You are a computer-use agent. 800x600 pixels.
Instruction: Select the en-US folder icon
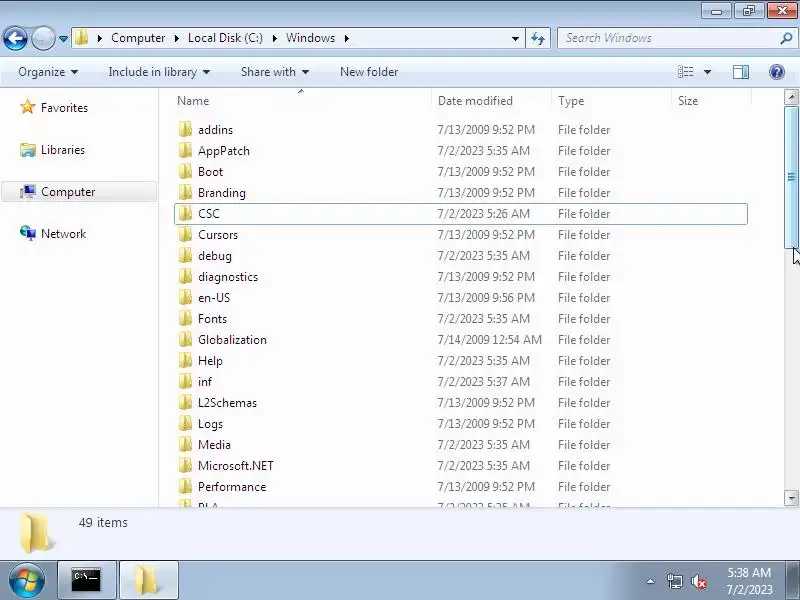[x=186, y=297]
